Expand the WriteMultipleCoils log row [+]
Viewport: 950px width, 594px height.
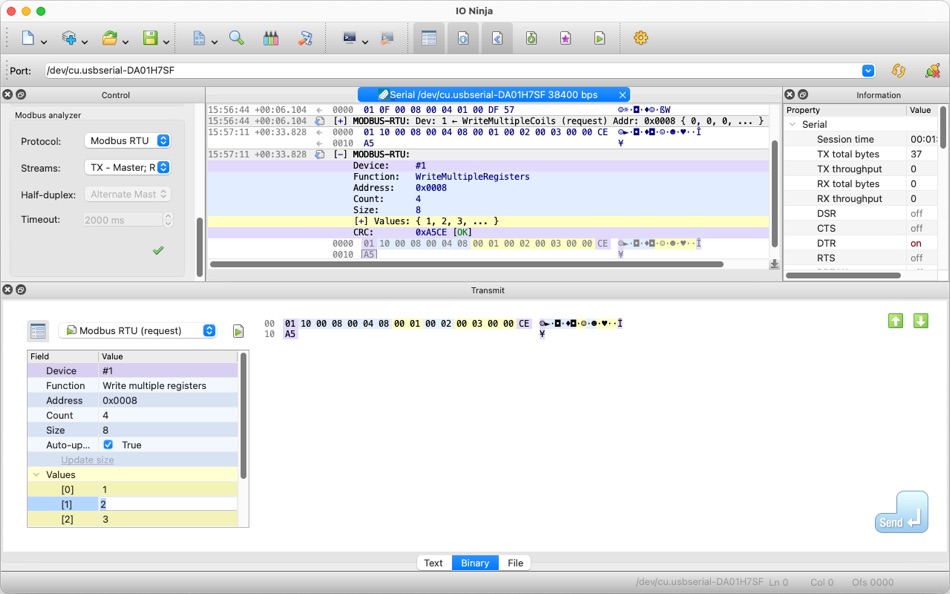tap(340, 121)
